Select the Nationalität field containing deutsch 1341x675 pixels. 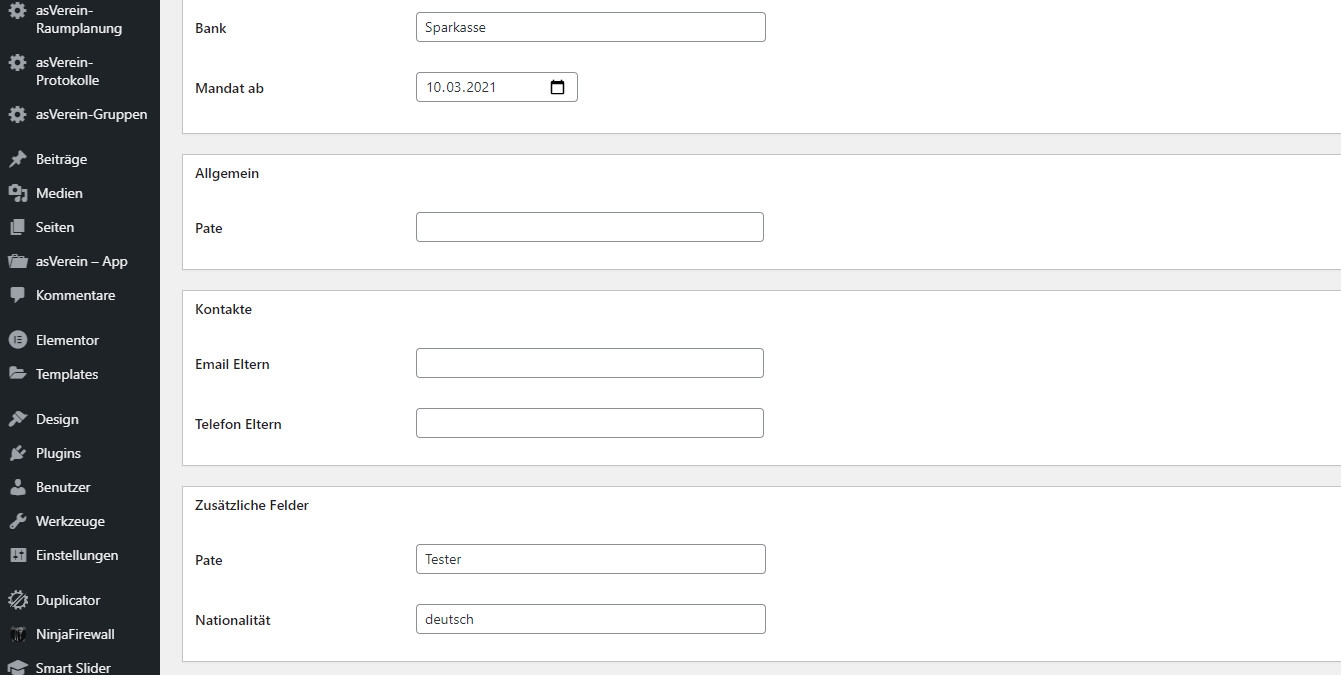590,619
